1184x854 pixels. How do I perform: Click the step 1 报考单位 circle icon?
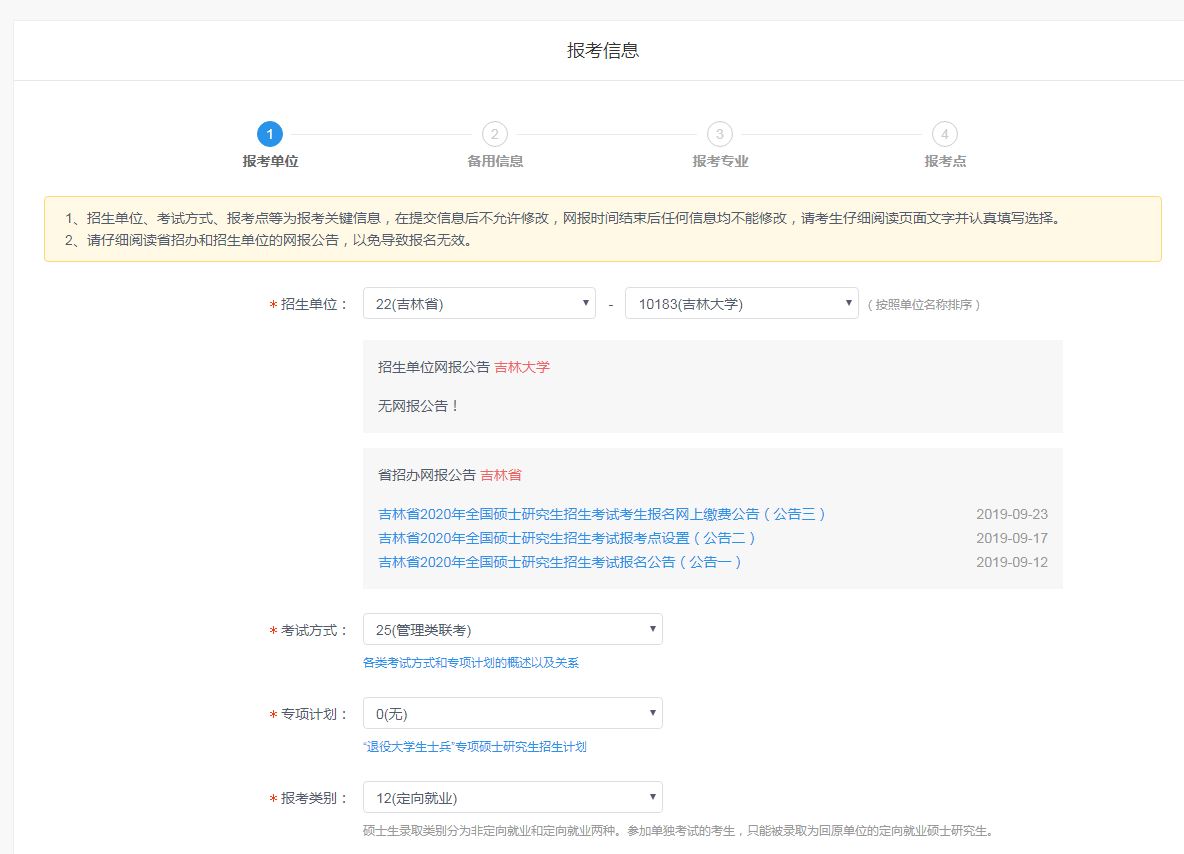[268, 134]
